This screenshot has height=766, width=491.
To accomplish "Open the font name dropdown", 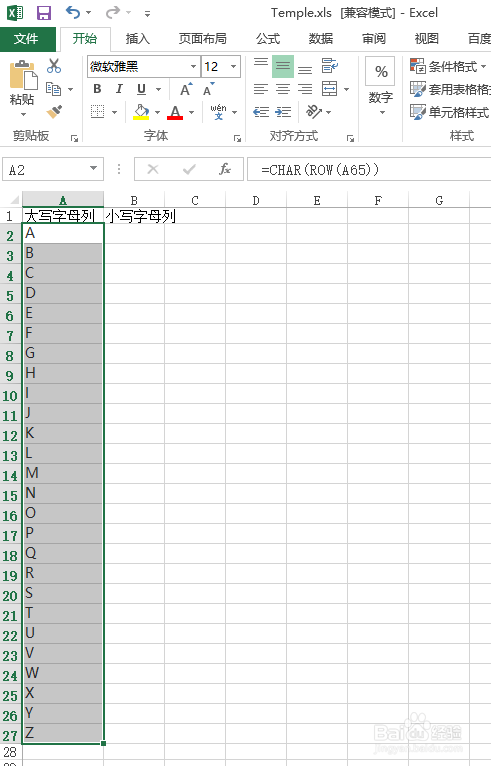I will [x=193, y=66].
